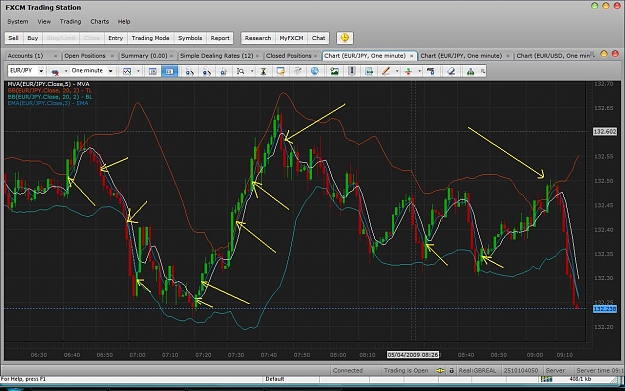Expand the arrow beside the chart type icon

[138, 71]
